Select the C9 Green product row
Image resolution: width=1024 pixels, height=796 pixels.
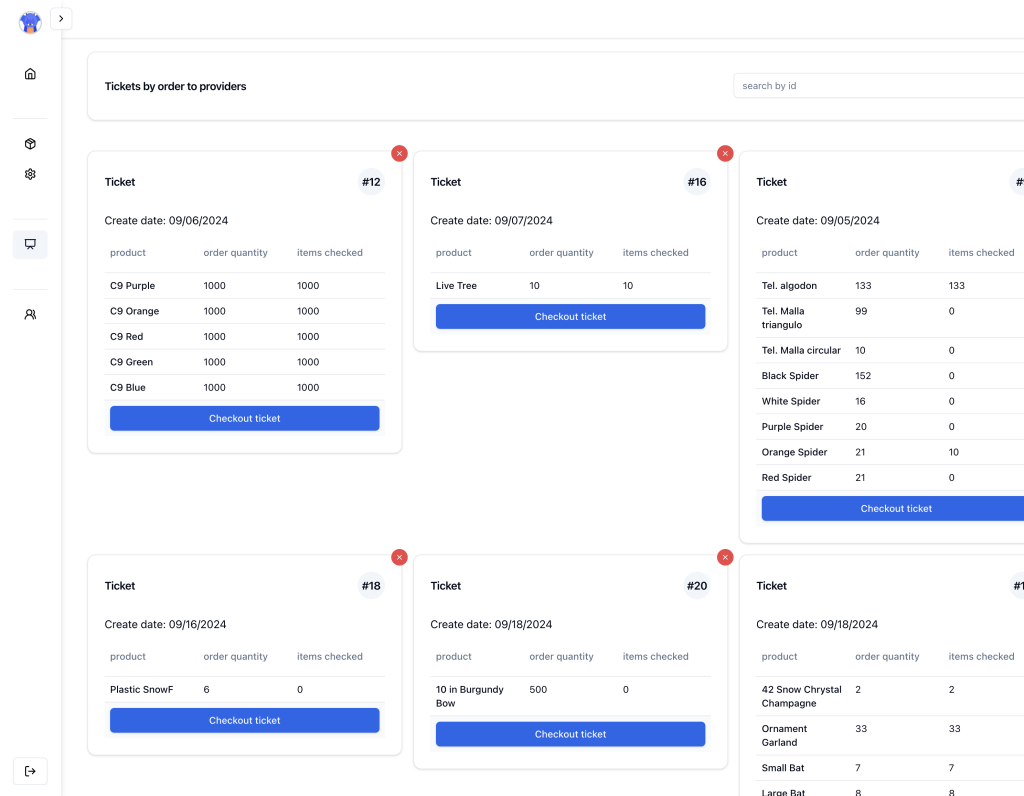(x=244, y=362)
